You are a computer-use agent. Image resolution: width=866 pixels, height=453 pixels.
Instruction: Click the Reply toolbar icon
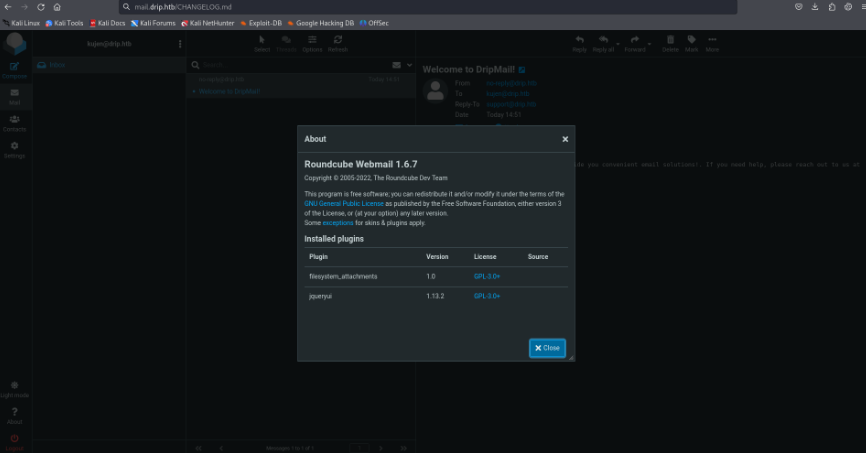tap(579, 42)
